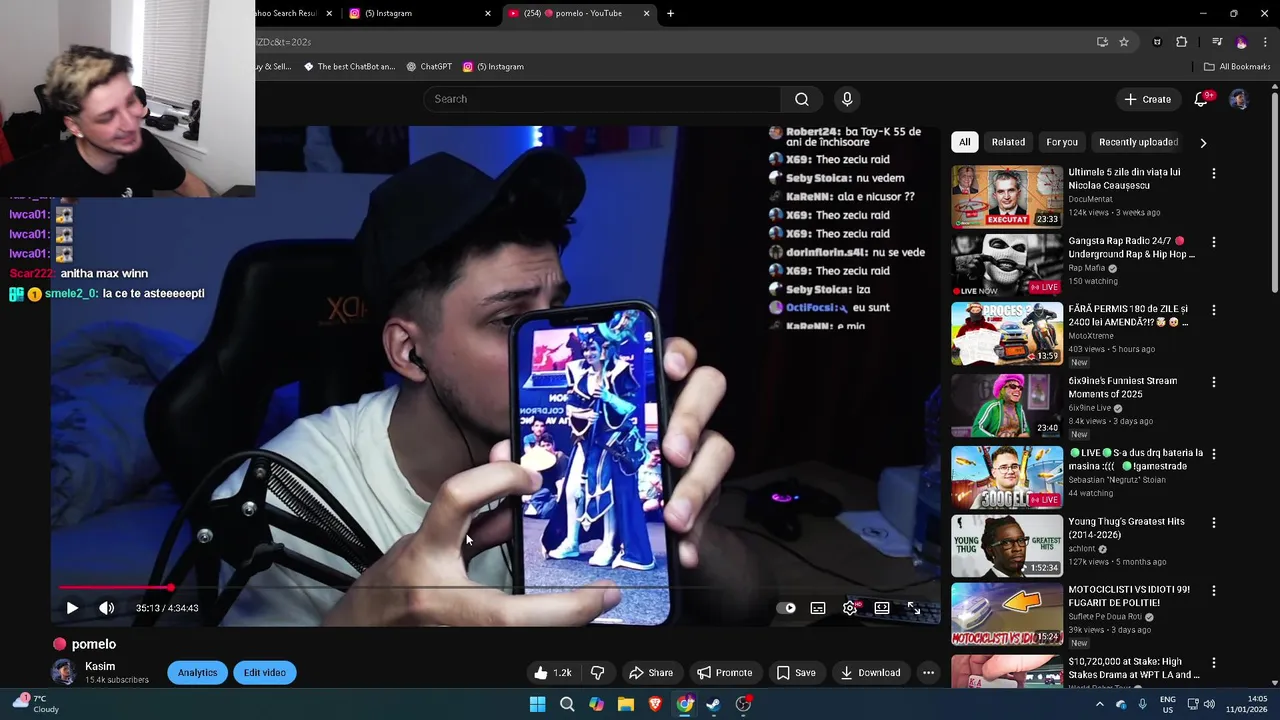Screen dimensions: 1280x720
Task: Open Windows taskbar search
Action: coord(567,704)
